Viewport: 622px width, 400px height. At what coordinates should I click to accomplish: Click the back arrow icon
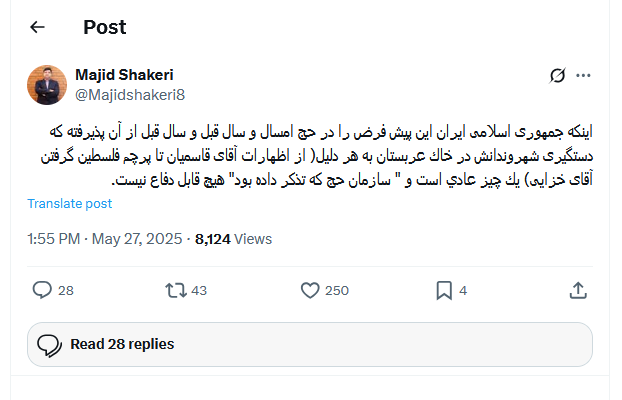(x=37, y=27)
